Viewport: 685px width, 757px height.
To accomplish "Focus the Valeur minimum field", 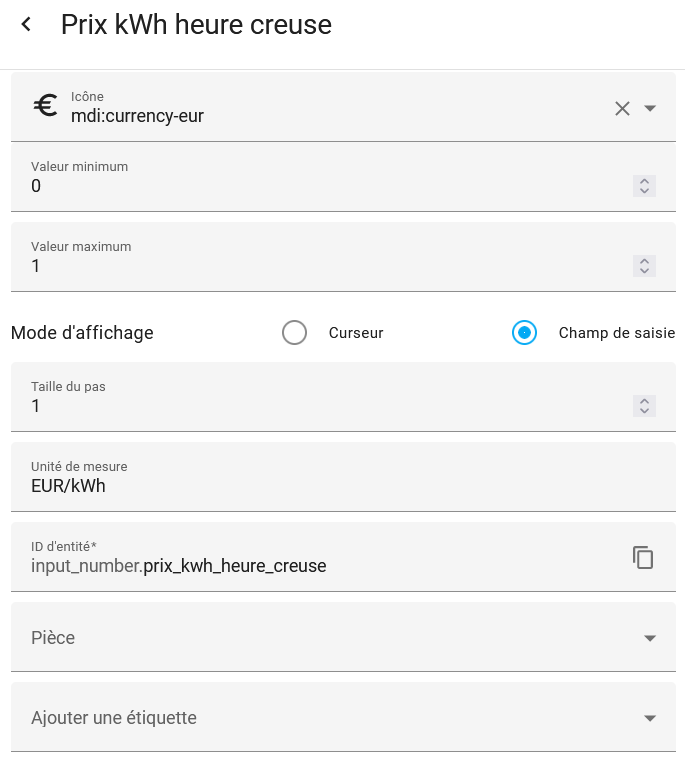I will tap(320, 186).
